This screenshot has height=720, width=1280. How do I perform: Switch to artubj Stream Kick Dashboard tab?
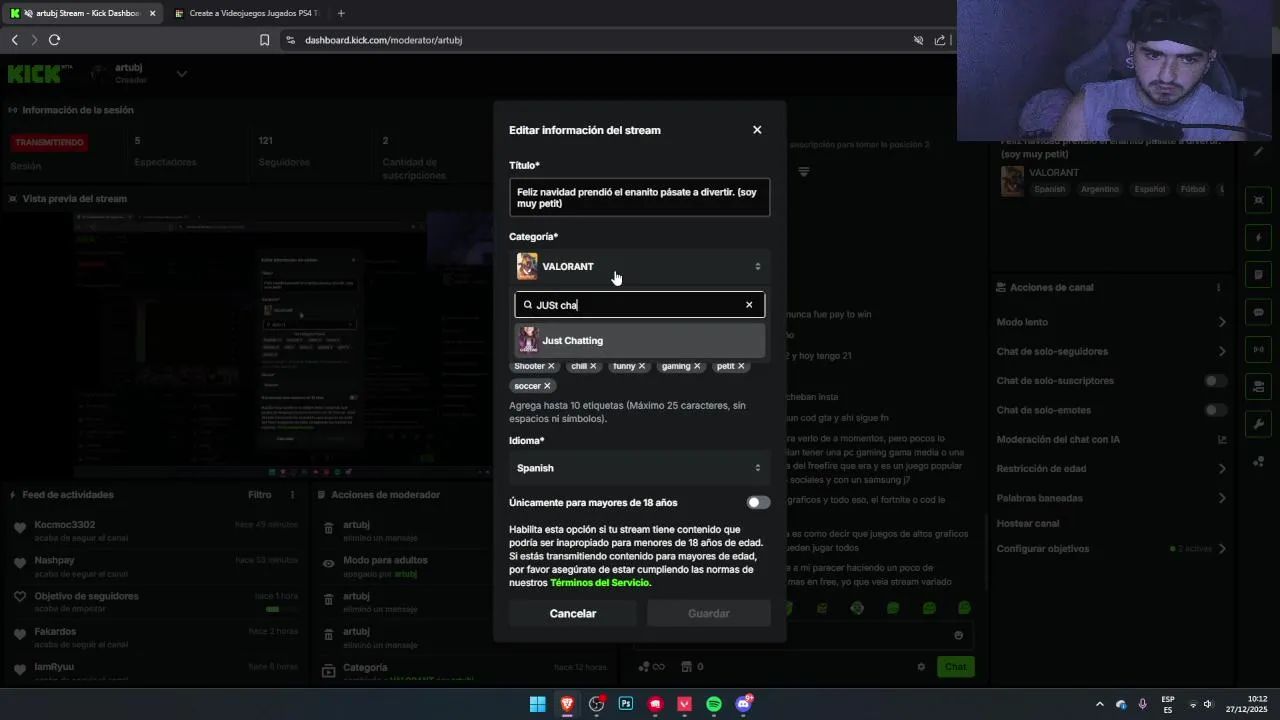click(x=82, y=13)
